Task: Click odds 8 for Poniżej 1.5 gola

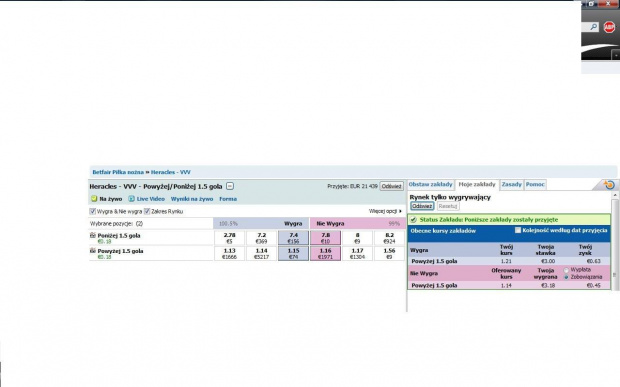Action: point(357,238)
